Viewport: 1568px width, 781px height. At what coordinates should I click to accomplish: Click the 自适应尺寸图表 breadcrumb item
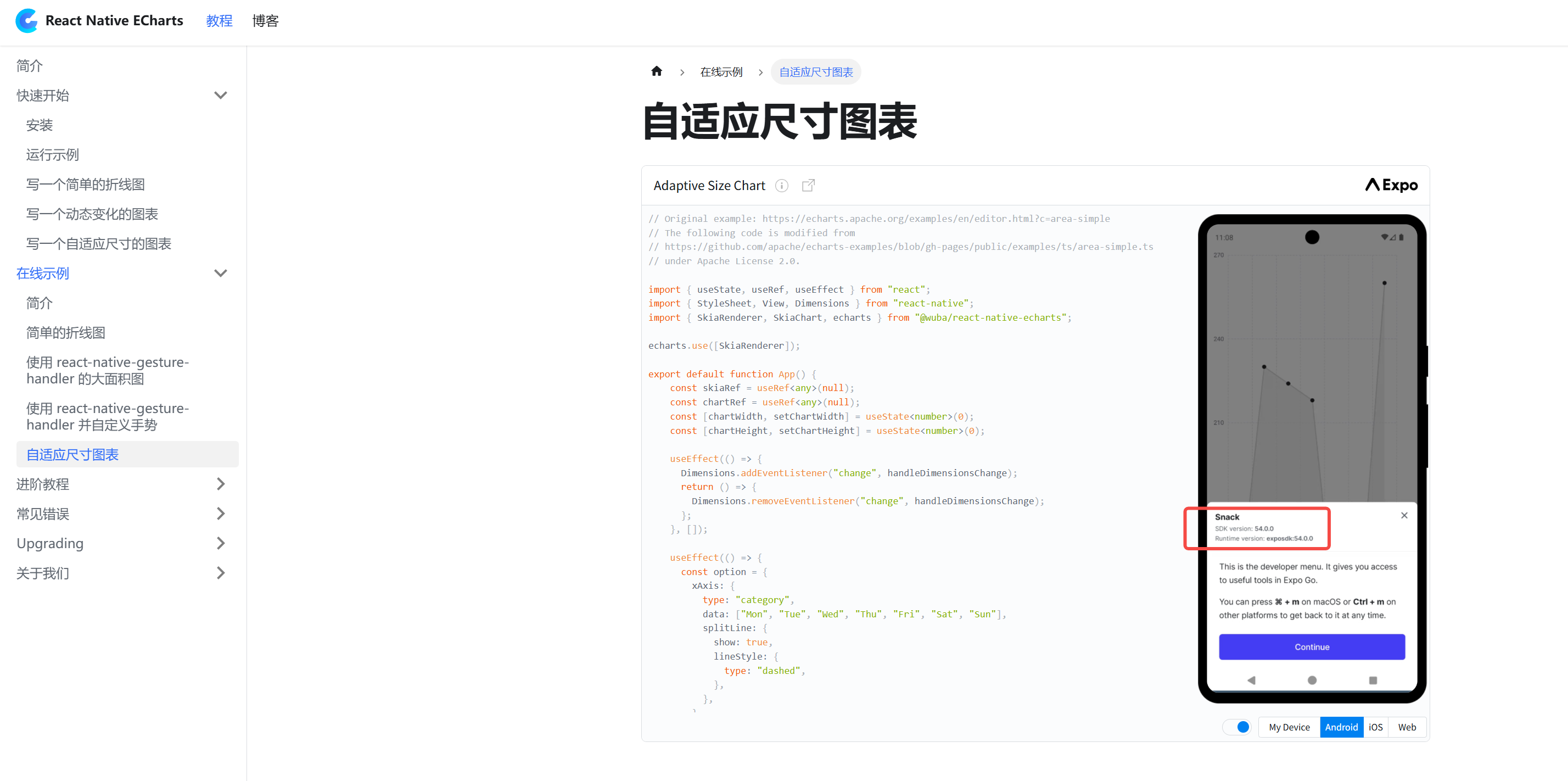coord(816,72)
